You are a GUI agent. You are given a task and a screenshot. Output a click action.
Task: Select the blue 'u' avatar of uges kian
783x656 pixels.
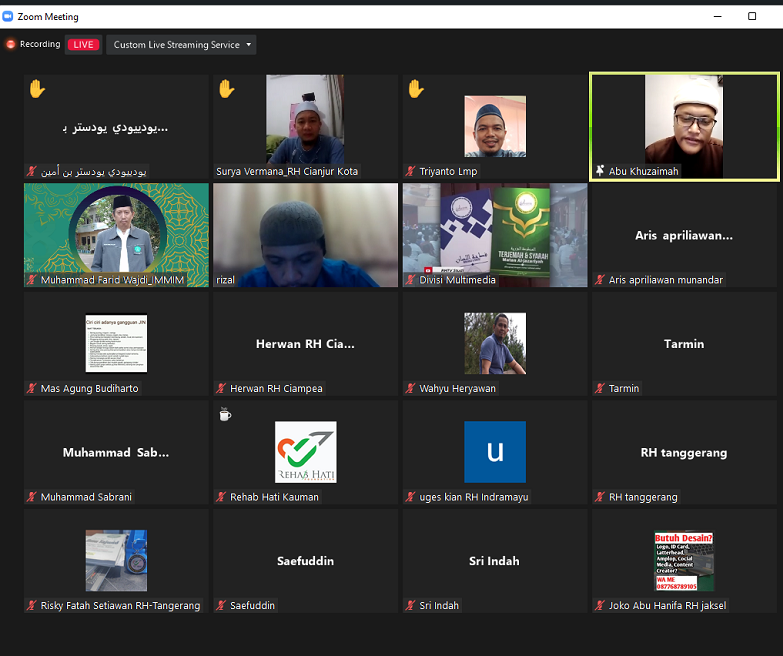(495, 452)
